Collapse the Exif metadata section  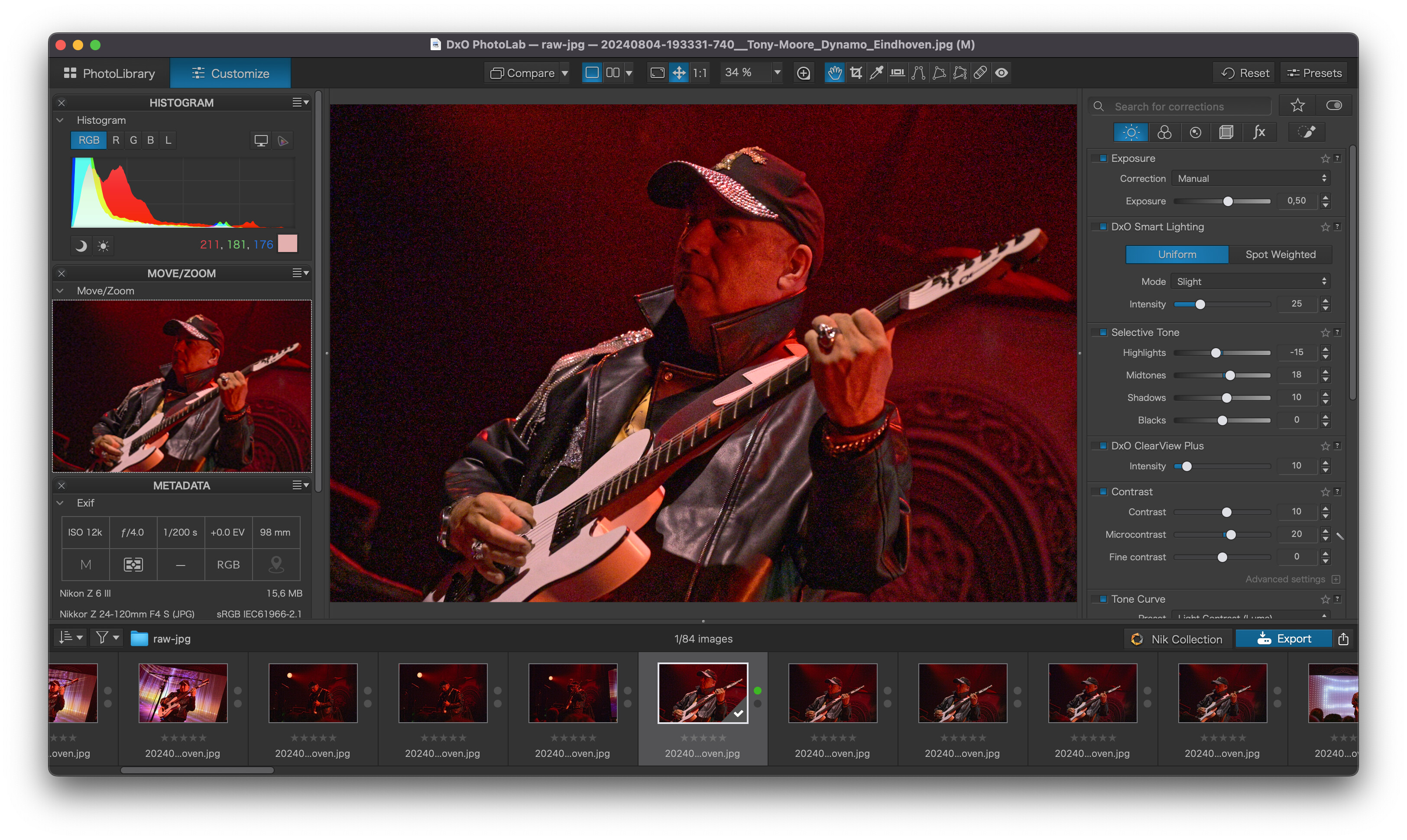[60, 503]
